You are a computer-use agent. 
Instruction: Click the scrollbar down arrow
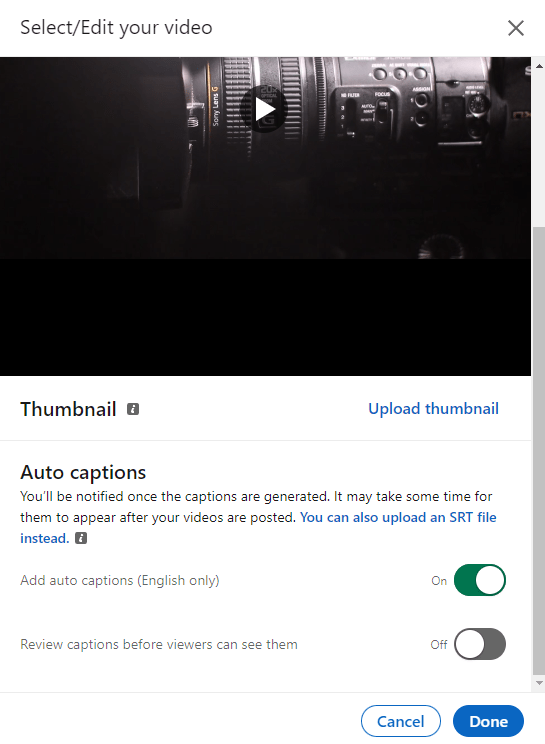[539, 683]
